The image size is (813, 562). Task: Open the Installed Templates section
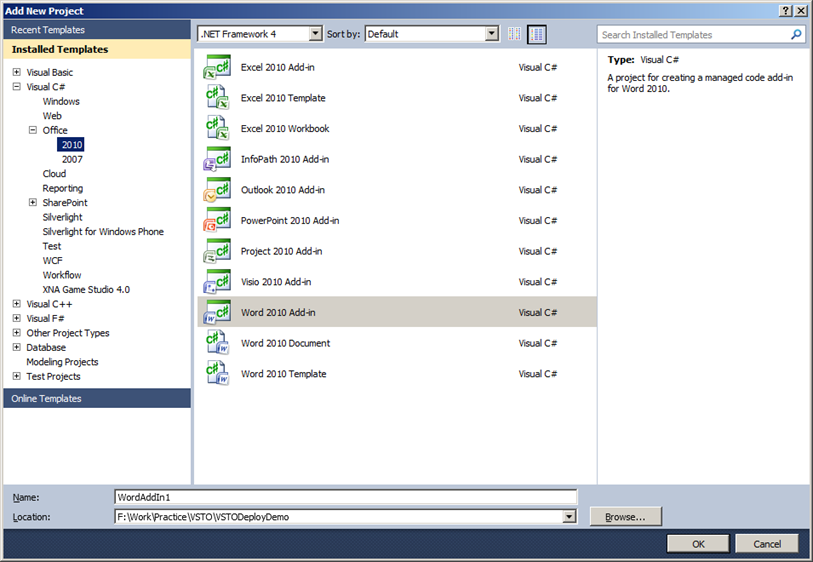tap(97, 49)
